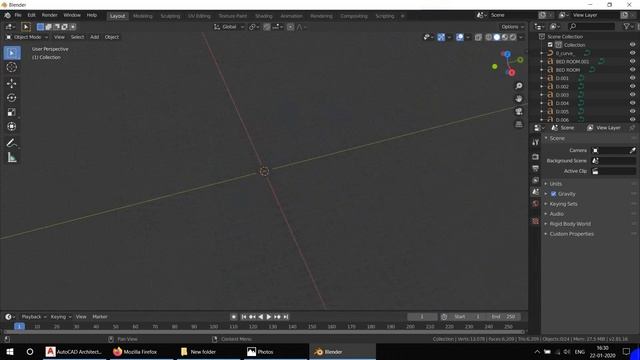Switch to the Modeling workspace tab
The height and width of the screenshot is (360, 640).
(x=142, y=16)
